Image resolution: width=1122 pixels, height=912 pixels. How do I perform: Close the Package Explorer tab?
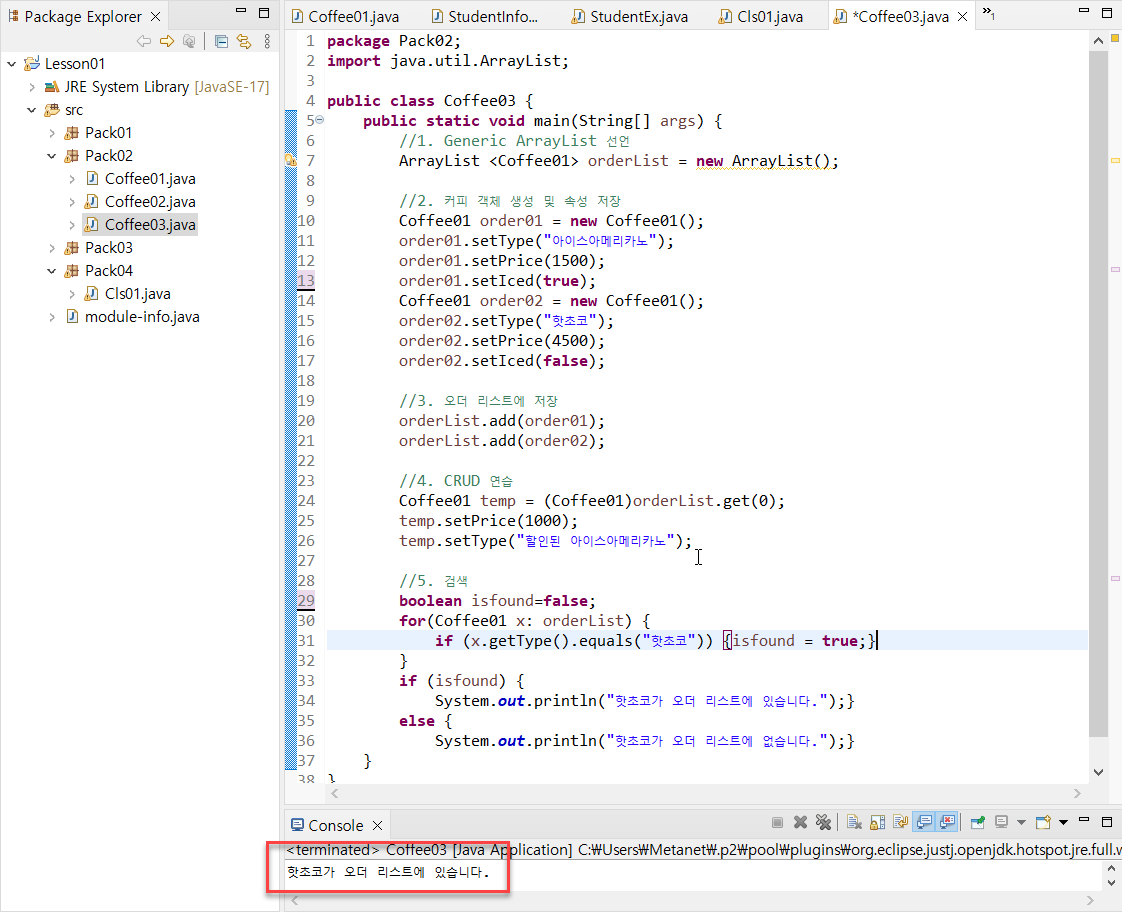point(155,16)
